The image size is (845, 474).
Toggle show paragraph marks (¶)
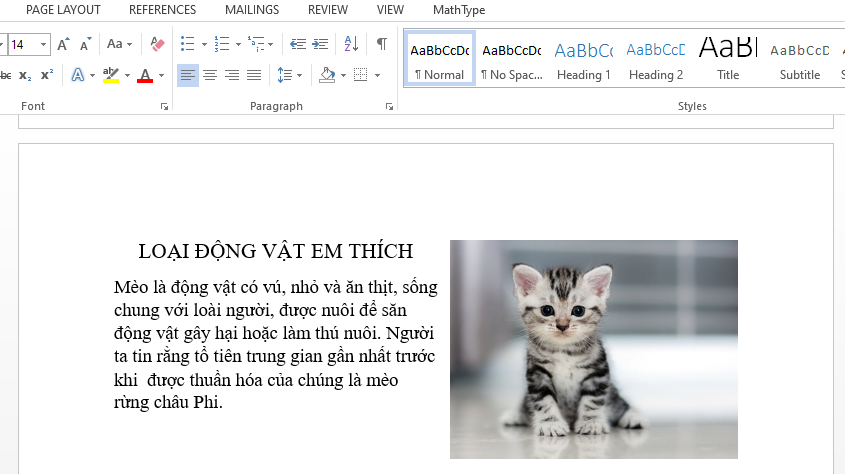(381, 44)
